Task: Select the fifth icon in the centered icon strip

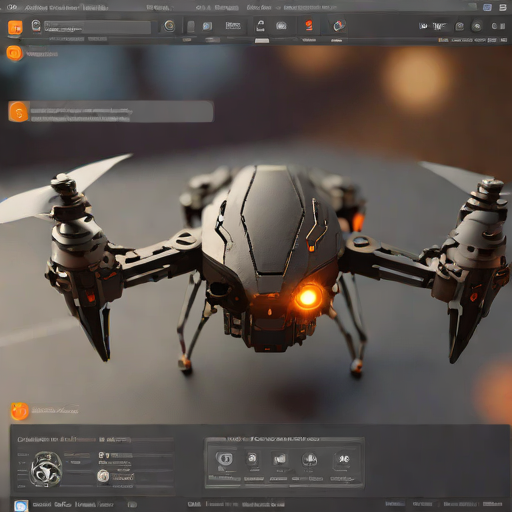Action: [x=342, y=459]
